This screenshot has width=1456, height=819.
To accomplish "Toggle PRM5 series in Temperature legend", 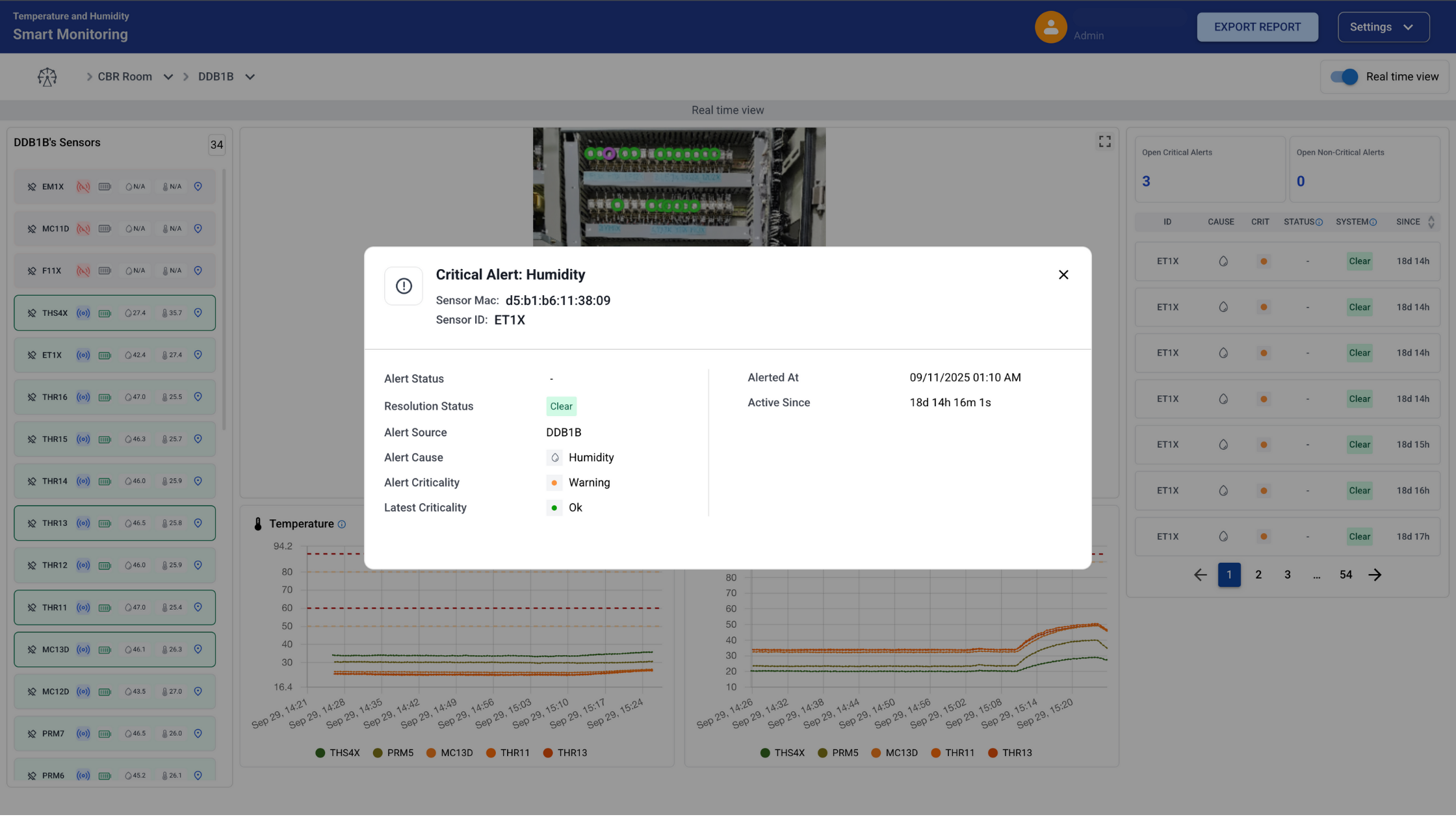I will pos(393,753).
